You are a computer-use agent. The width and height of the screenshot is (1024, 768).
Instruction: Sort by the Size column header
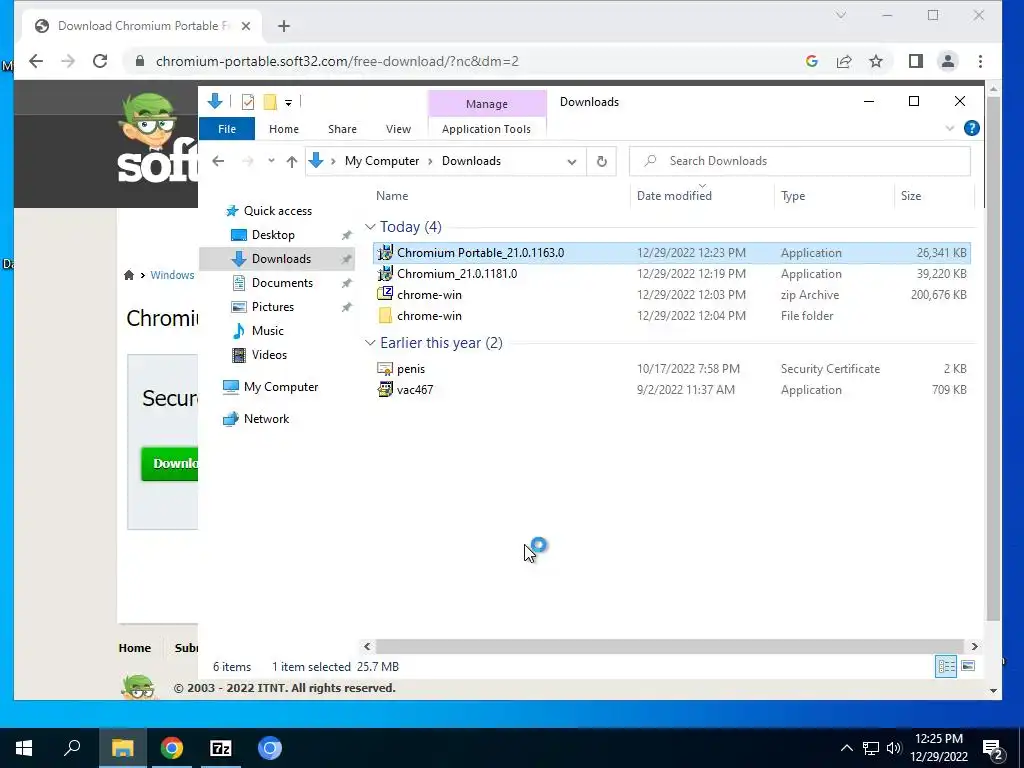910,196
